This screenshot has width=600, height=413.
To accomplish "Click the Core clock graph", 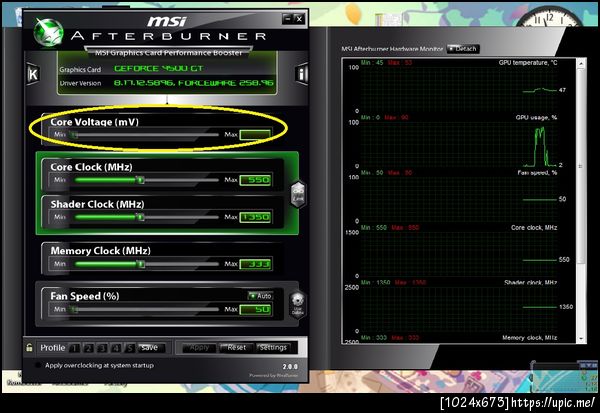I will (x=458, y=254).
